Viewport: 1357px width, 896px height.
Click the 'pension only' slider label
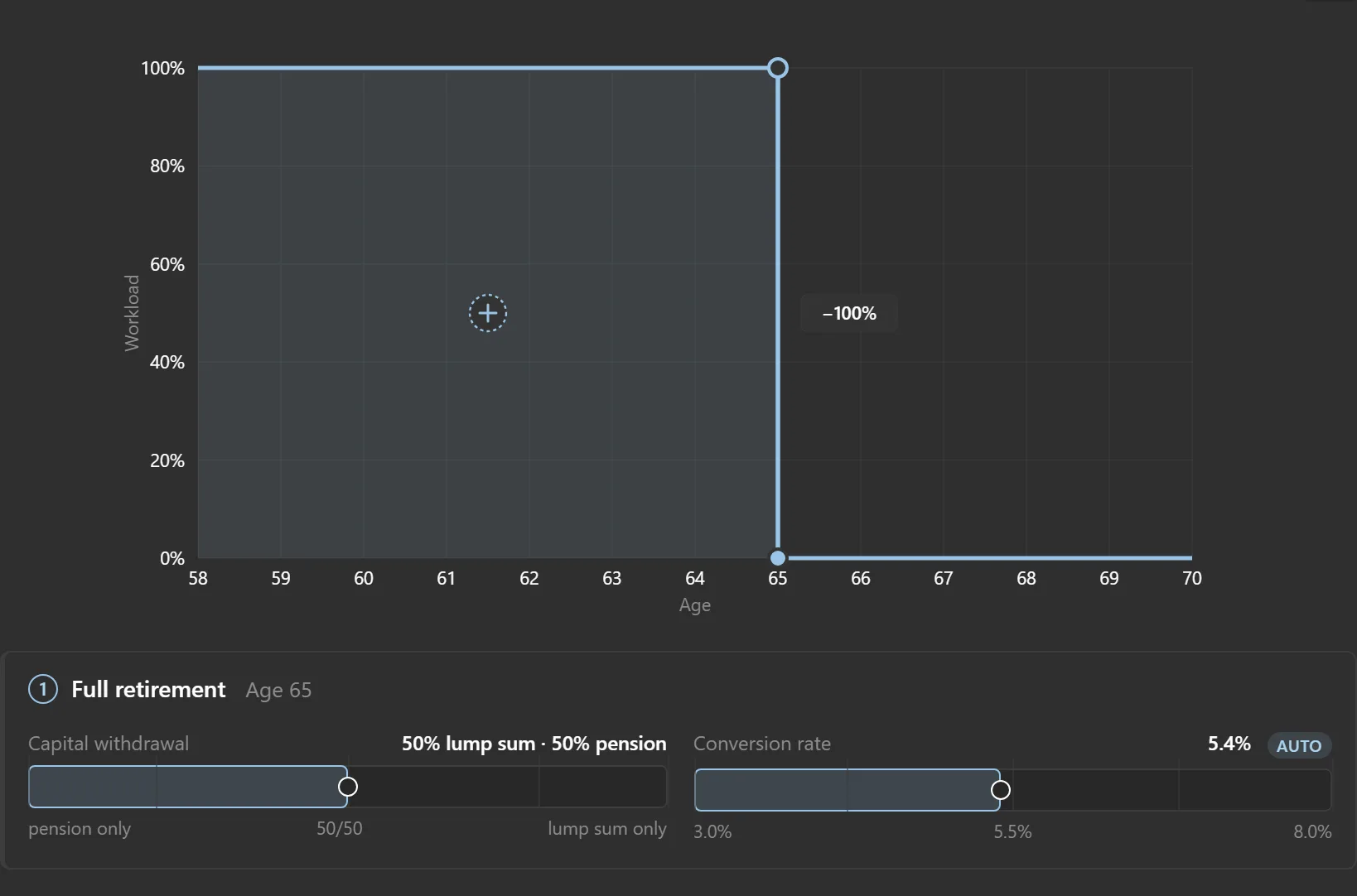click(x=80, y=829)
